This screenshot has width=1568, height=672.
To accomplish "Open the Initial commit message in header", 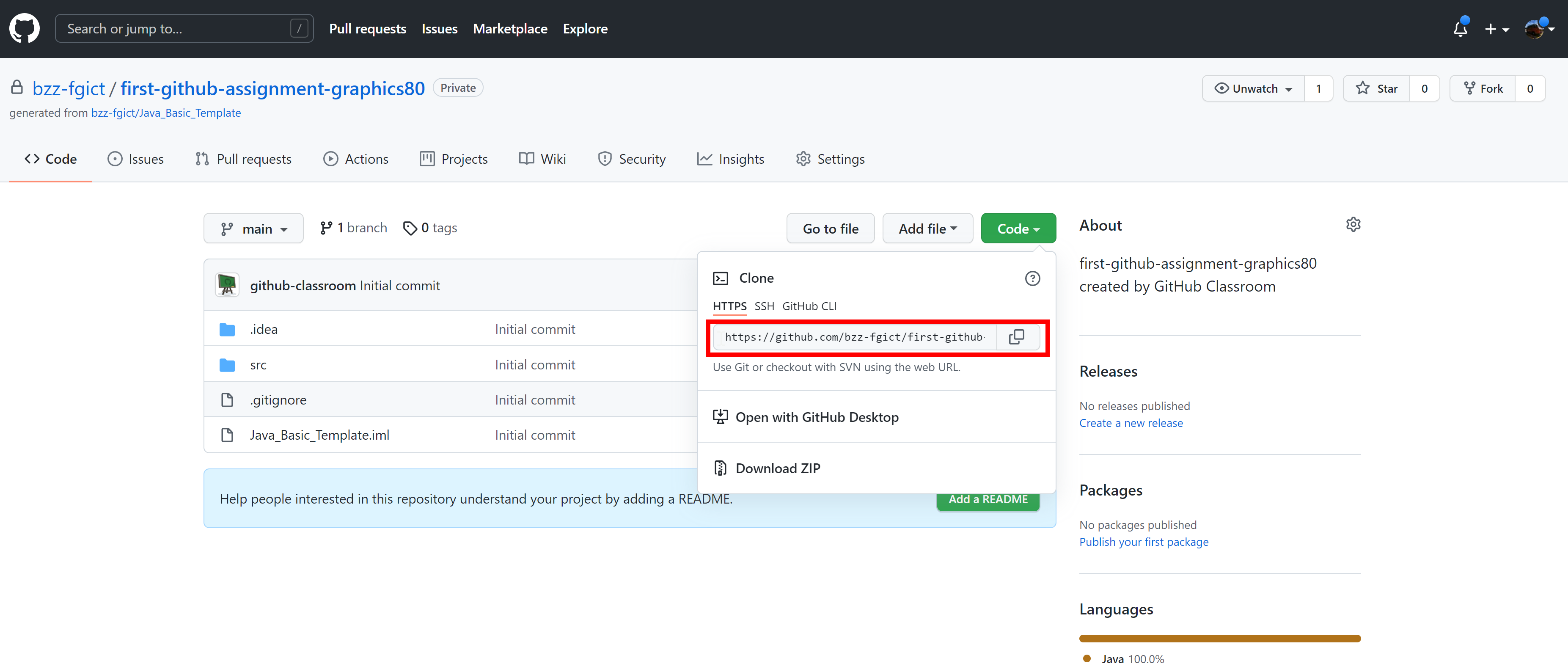I will [x=400, y=286].
